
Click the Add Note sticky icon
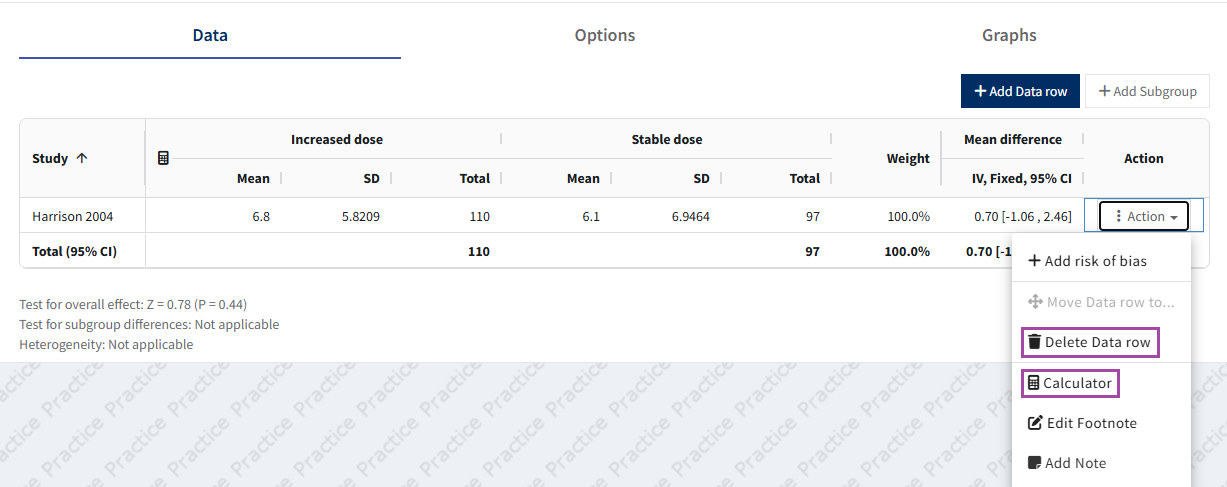[1035, 463]
